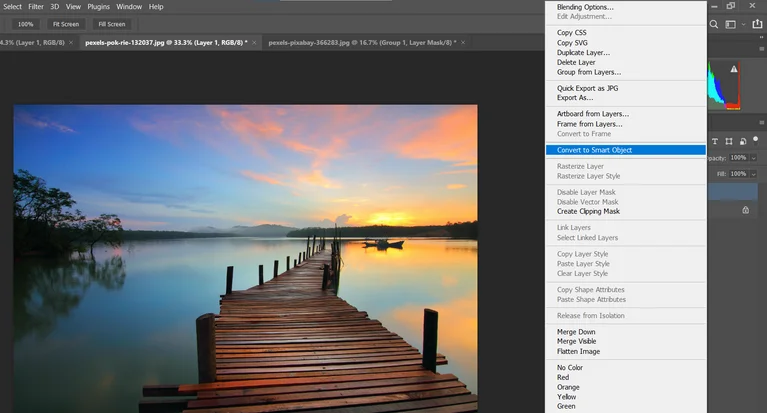Viewport: 767px width, 413px height.
Task: Click the Fit Screen button
Action: click(x=66, y=24)
